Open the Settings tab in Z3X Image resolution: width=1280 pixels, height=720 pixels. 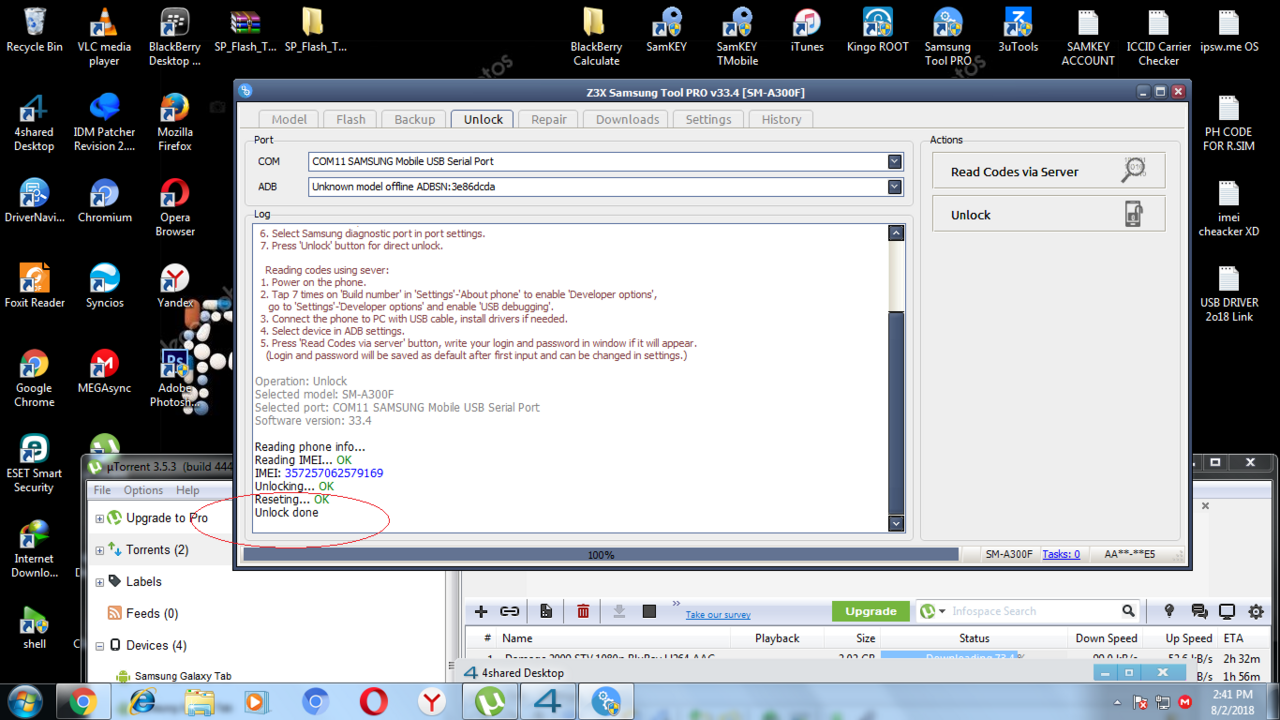709,119
